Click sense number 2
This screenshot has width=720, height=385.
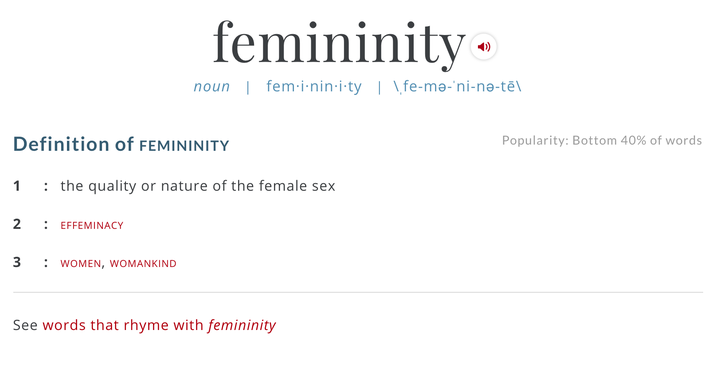pyautogui.click(x=17, y=224)
